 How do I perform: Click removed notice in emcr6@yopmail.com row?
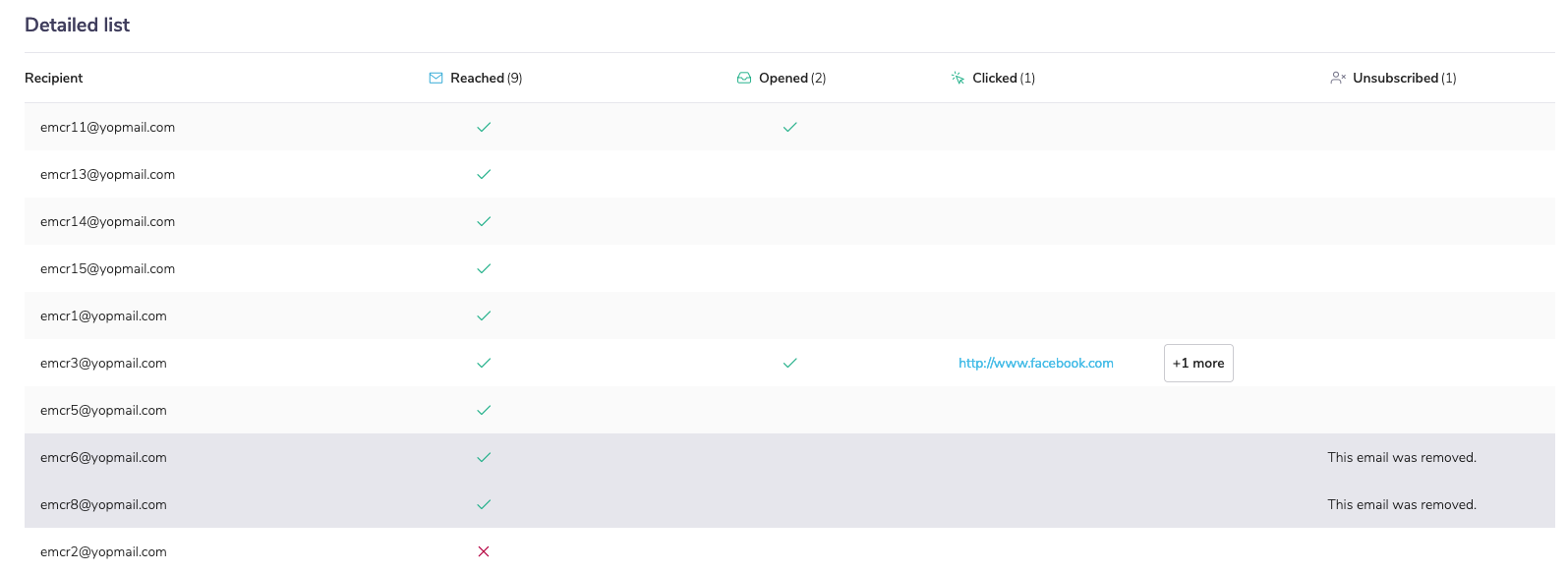[1402, 457]
